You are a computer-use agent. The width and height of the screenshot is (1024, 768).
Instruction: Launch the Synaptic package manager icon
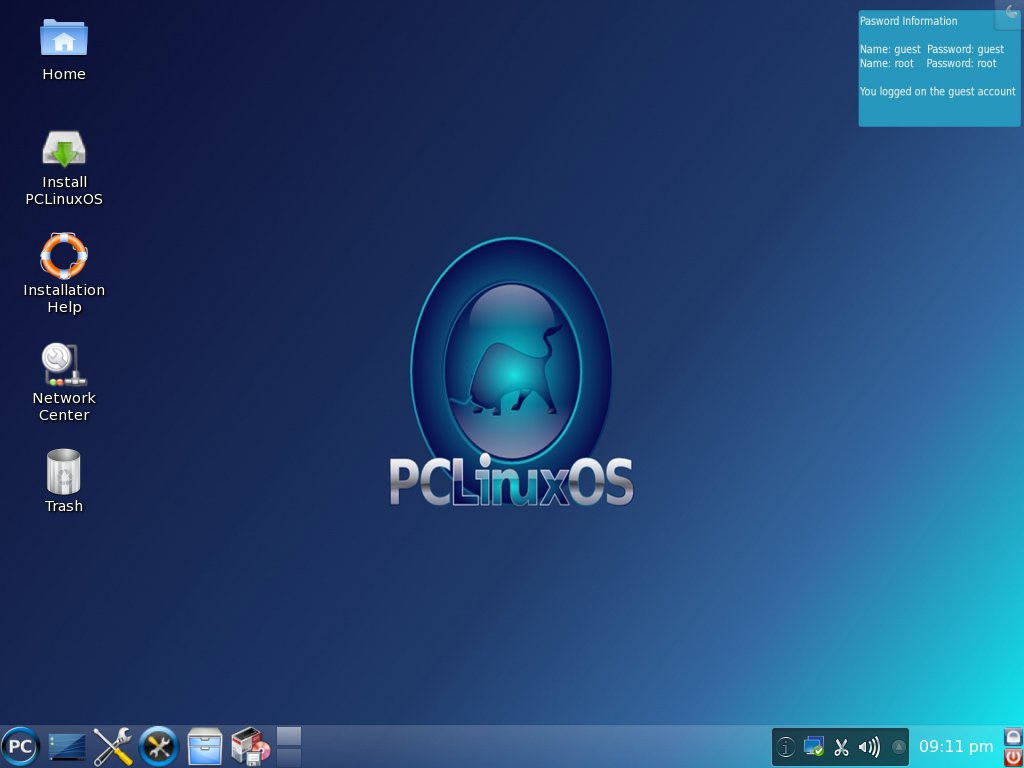(251, 746)
